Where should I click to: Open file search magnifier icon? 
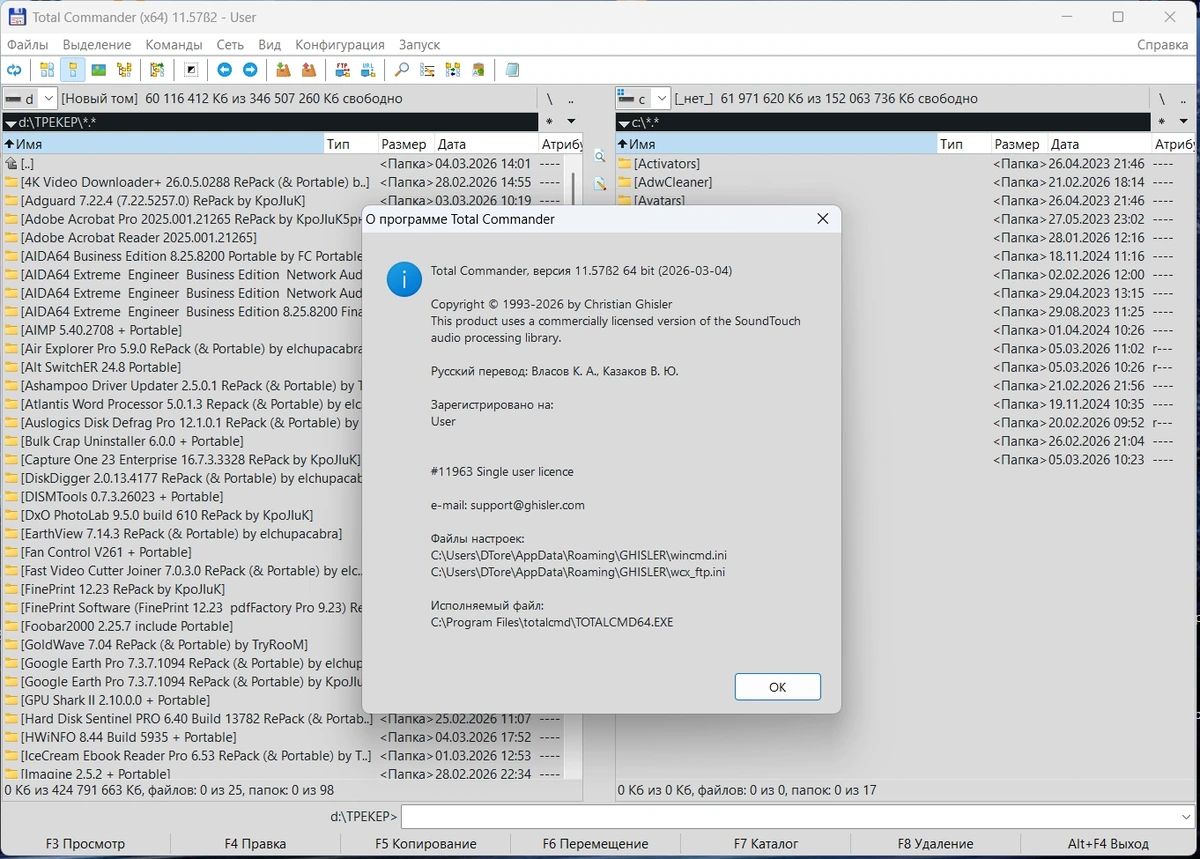click(401, 70)
